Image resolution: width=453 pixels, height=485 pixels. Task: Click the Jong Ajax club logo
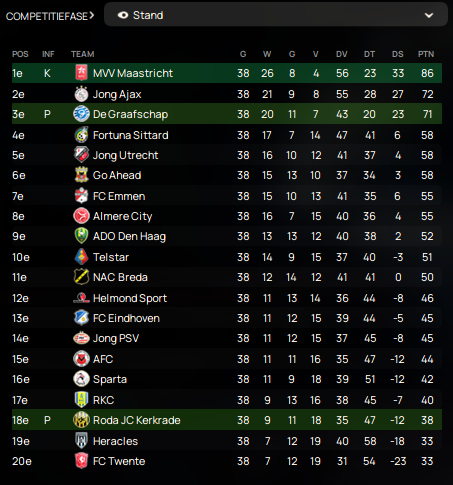(81, 94)
